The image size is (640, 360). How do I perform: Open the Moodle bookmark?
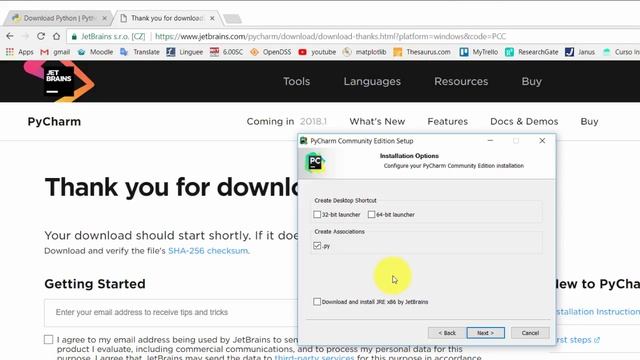click(95, 52)
